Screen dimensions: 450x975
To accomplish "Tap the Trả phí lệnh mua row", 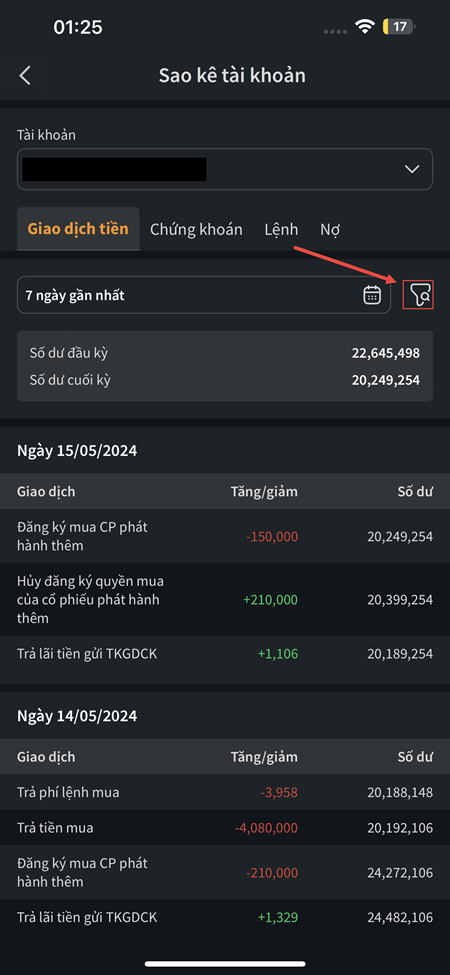I will click(225, 792).
